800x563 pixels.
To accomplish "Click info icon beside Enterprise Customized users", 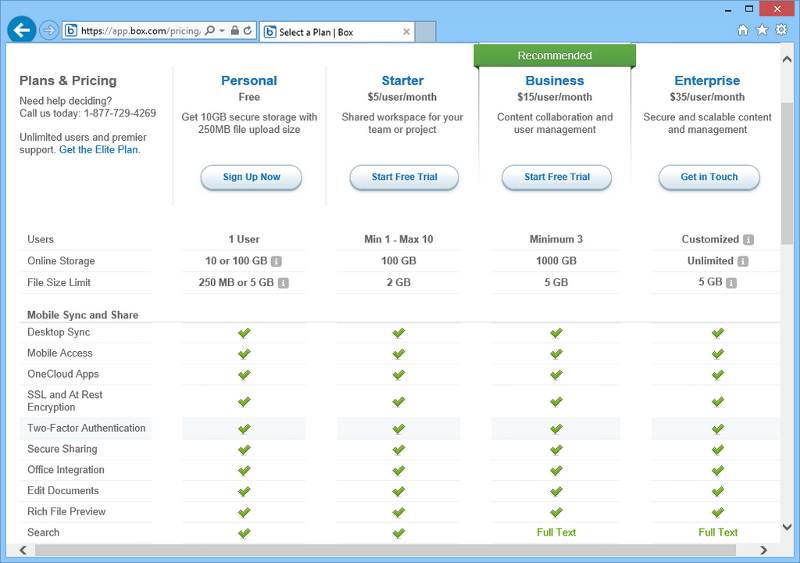I will [748, 240].
